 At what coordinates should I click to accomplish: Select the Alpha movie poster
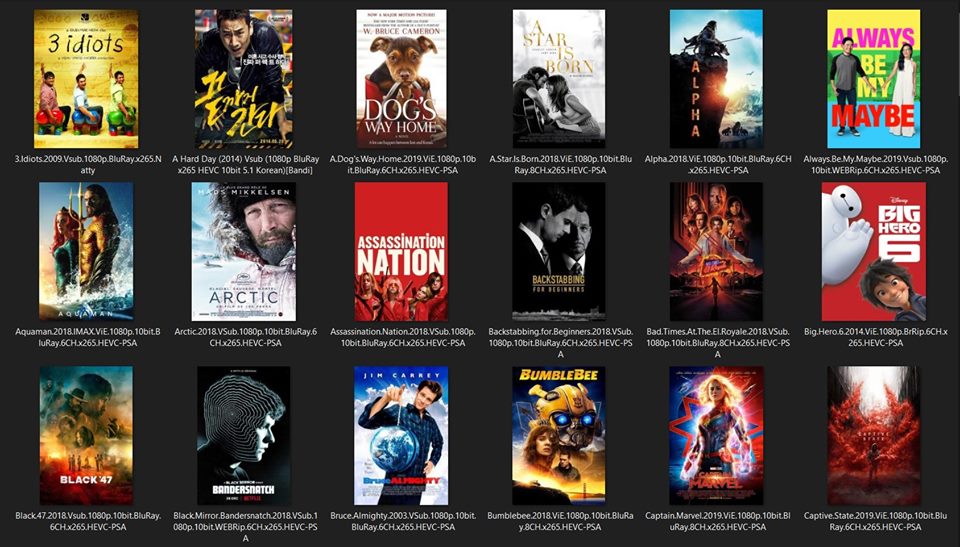point(716,78)
